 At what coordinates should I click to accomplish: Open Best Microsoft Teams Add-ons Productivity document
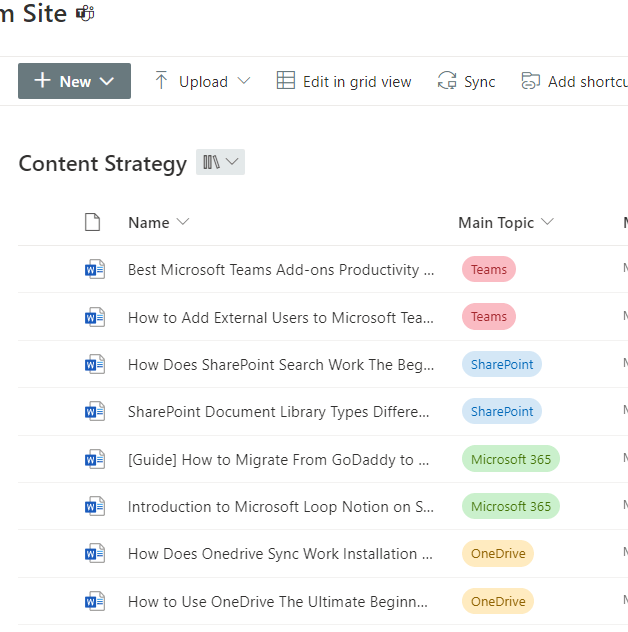[x=281, y=270]
